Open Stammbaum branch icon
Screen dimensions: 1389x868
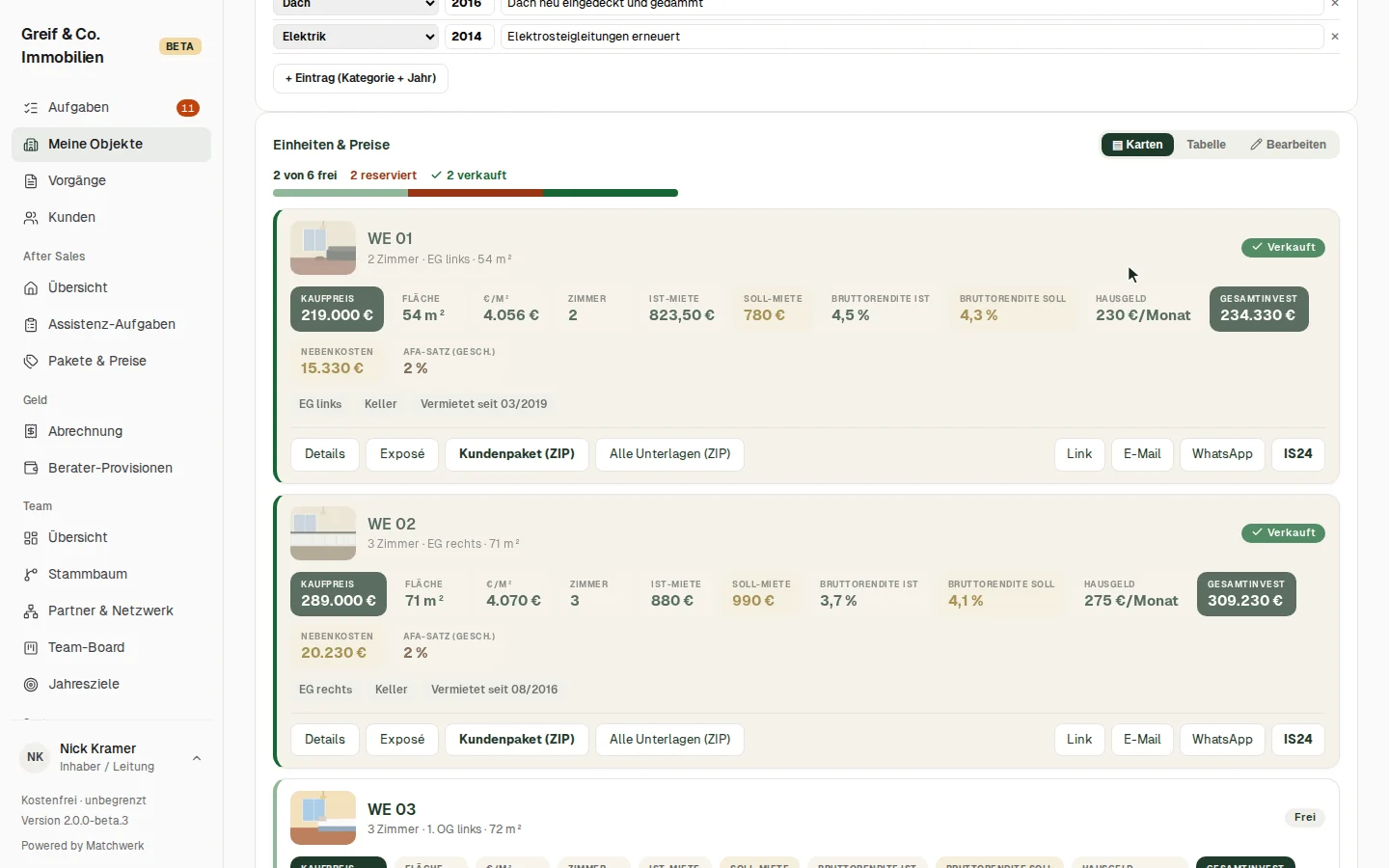point(31,575)
